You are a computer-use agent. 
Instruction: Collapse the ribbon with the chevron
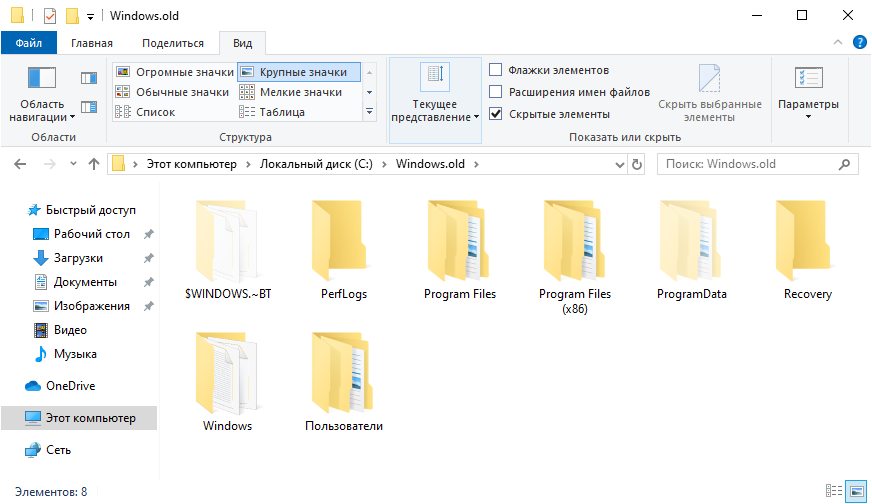838,42
